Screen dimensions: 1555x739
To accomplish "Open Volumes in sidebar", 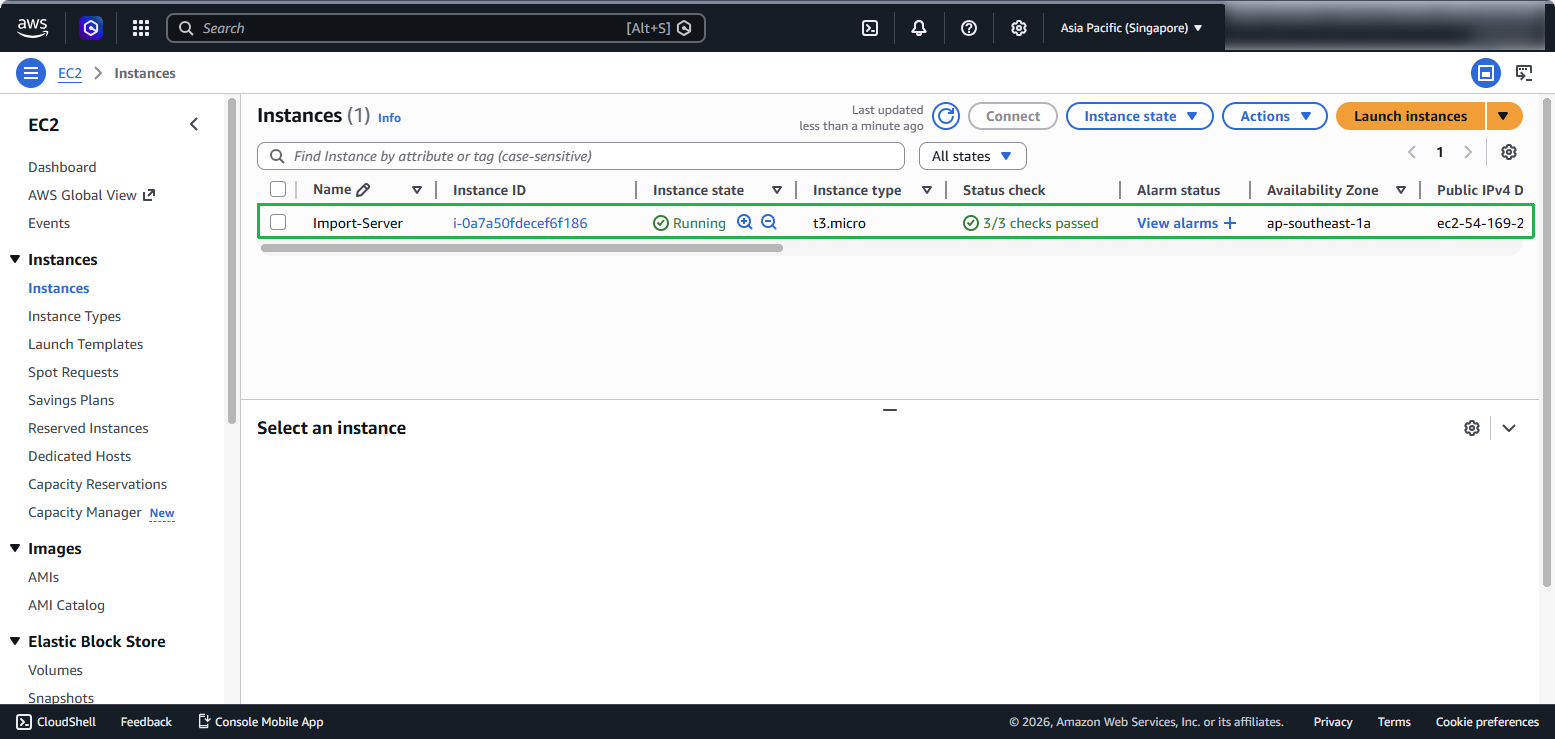I will click(x=55, y=670).
